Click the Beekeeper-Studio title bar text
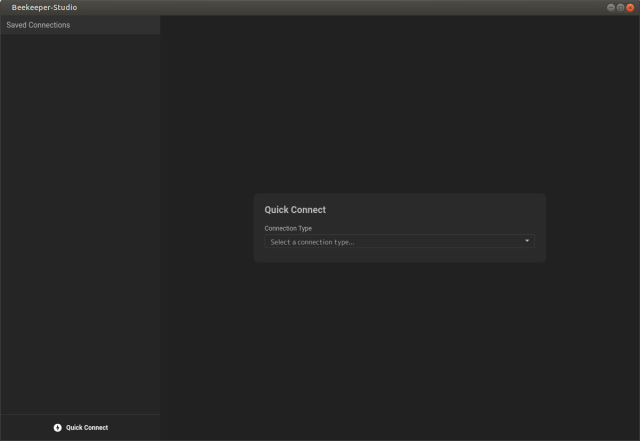 (44, 7)
